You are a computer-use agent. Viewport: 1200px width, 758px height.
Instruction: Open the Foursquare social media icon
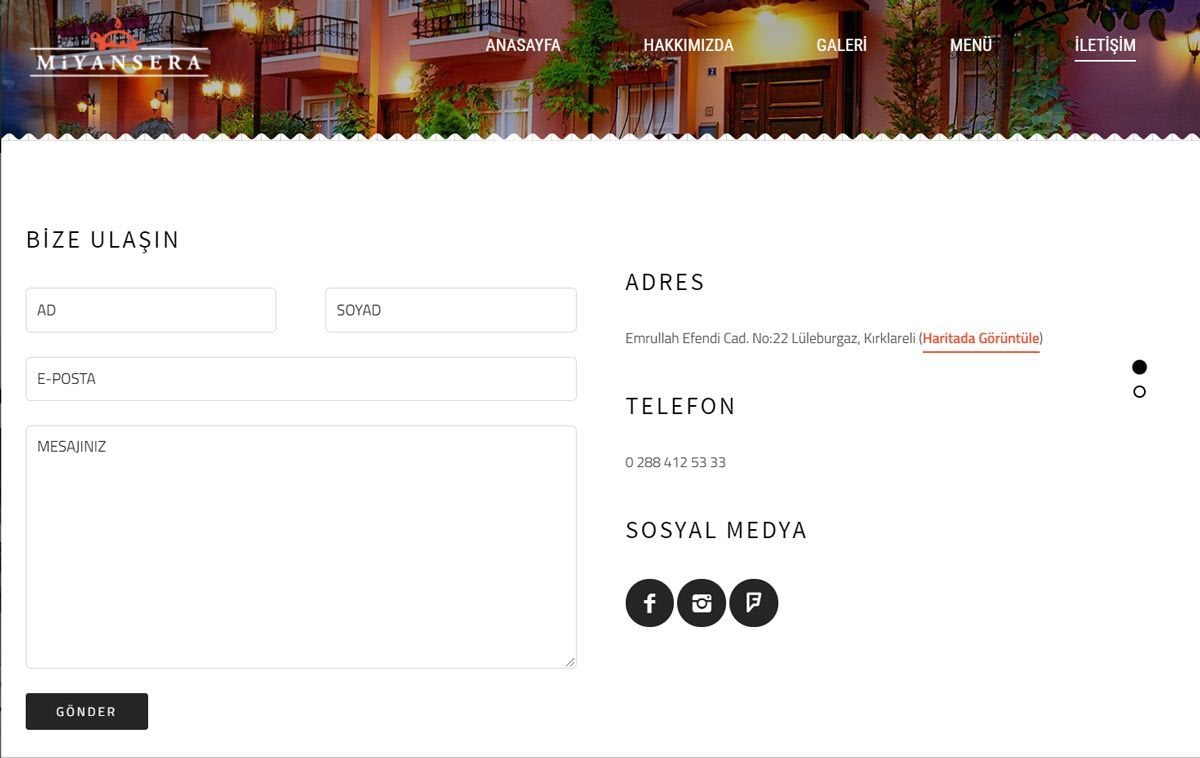coord(754,603)
